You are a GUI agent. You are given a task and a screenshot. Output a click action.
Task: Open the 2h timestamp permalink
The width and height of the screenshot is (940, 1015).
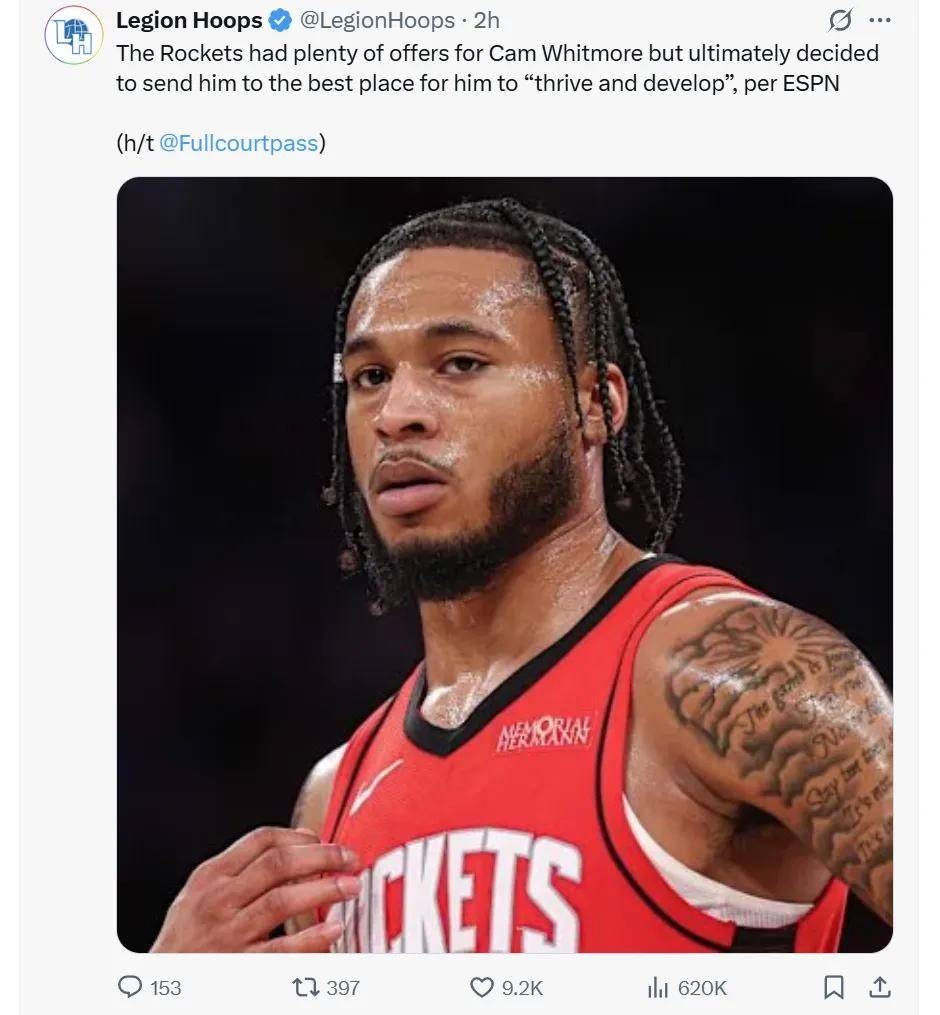pos(486,21)
